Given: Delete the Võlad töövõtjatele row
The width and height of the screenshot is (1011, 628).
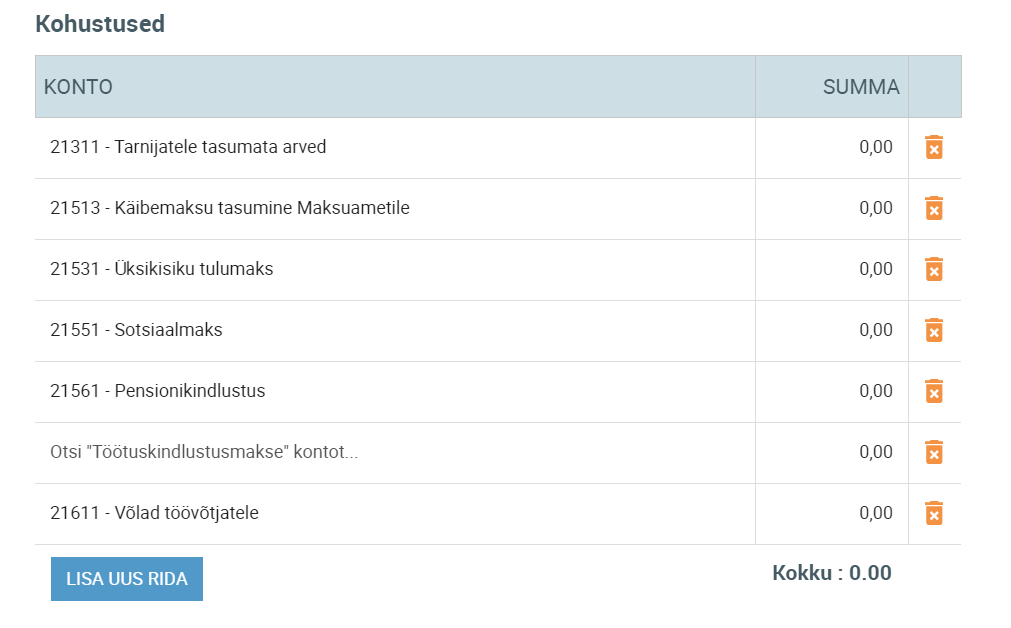Looking at the screenshot, I should (x=934, y=513).
